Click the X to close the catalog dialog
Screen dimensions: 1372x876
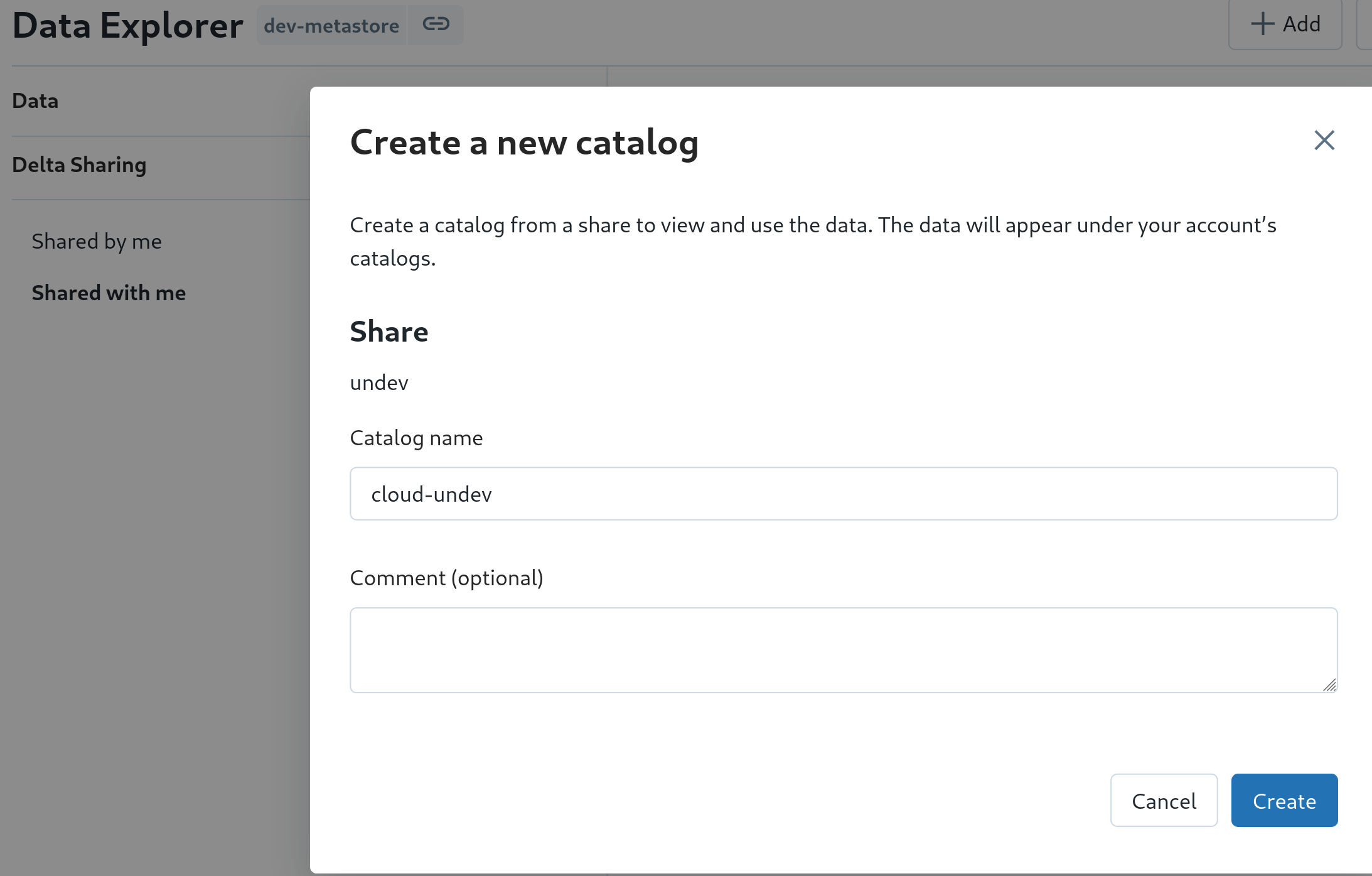(1324, 140)
